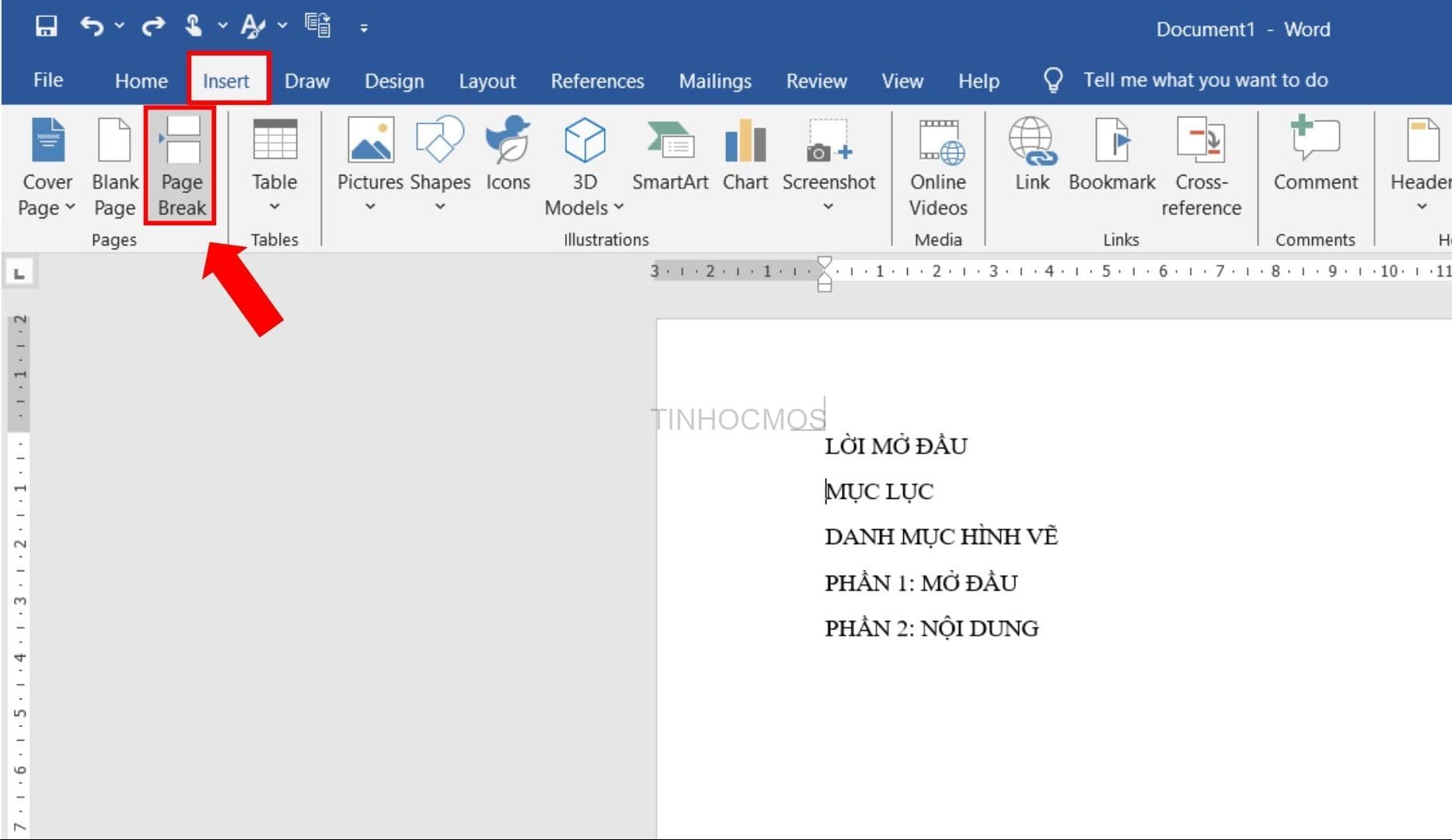Open the References tab
The image size is (1452, 840).
coord(598,81)
